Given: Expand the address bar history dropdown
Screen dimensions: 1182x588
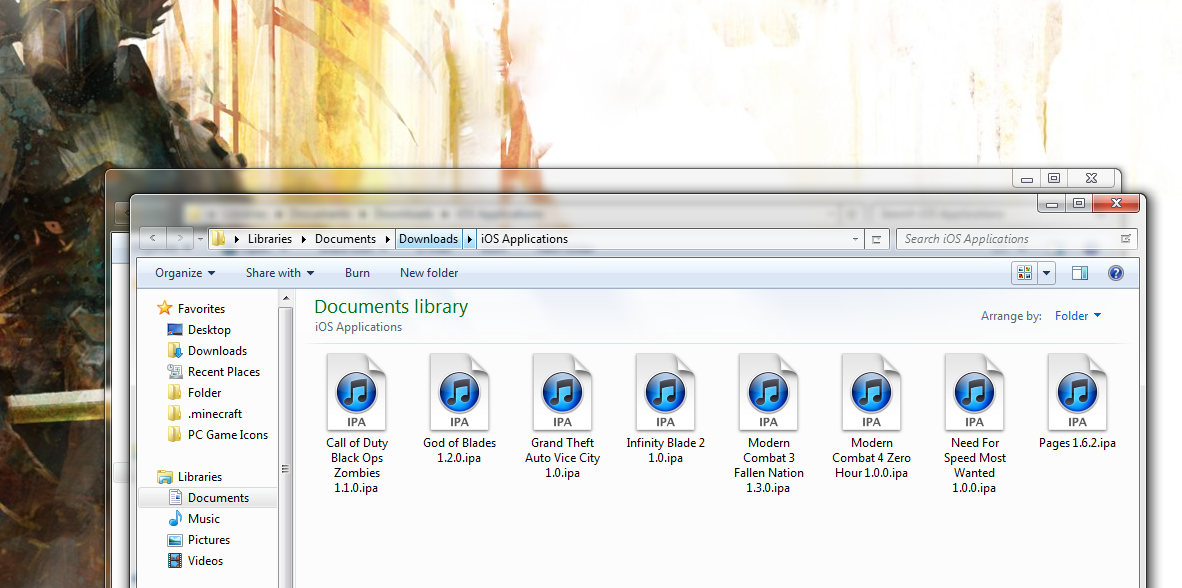Looking at the screenshot, I should (855, 239).
